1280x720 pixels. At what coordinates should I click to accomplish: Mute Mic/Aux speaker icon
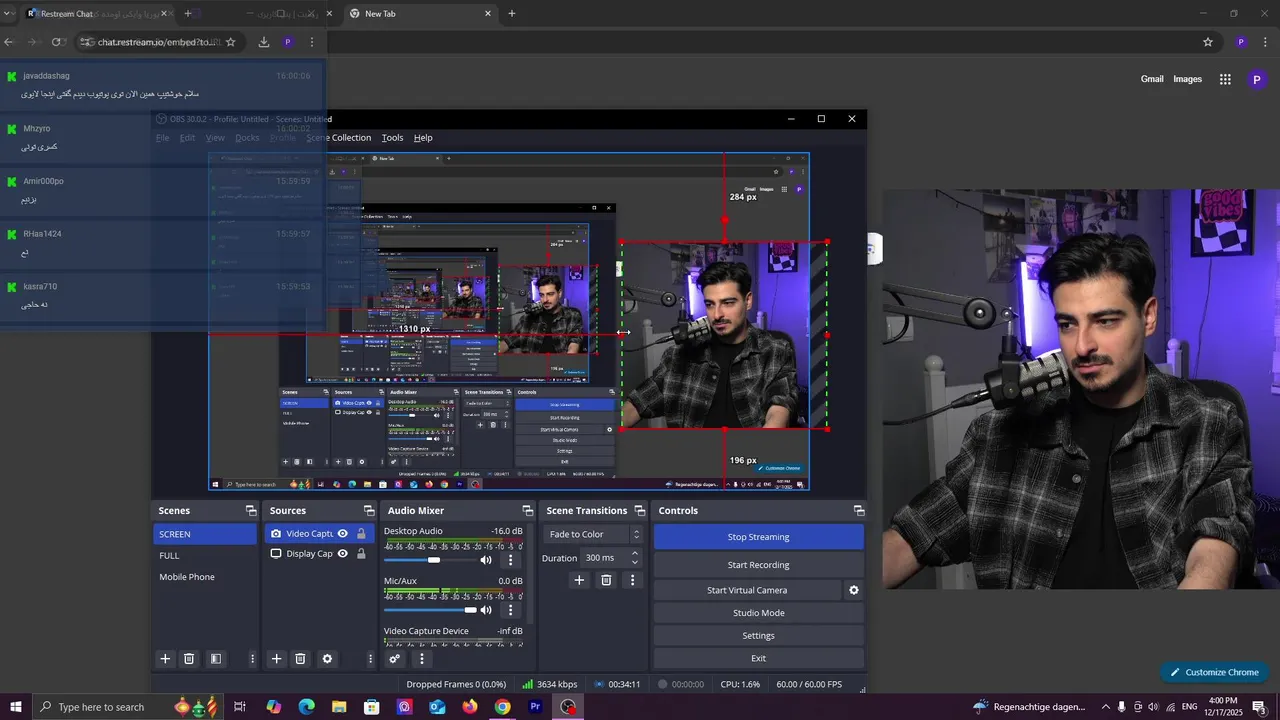point(486,610)
